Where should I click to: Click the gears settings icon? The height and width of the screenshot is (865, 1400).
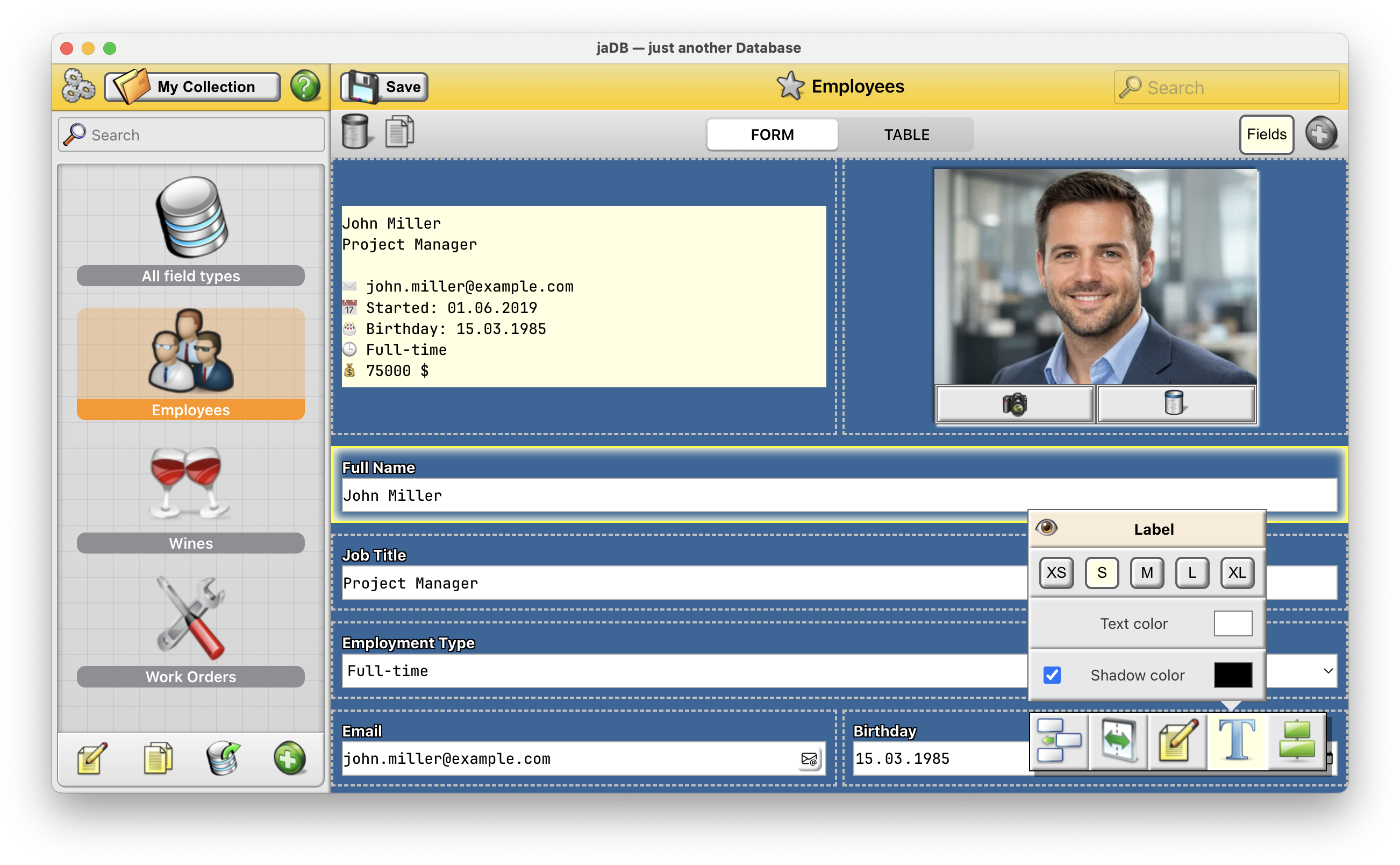(78, 87)
